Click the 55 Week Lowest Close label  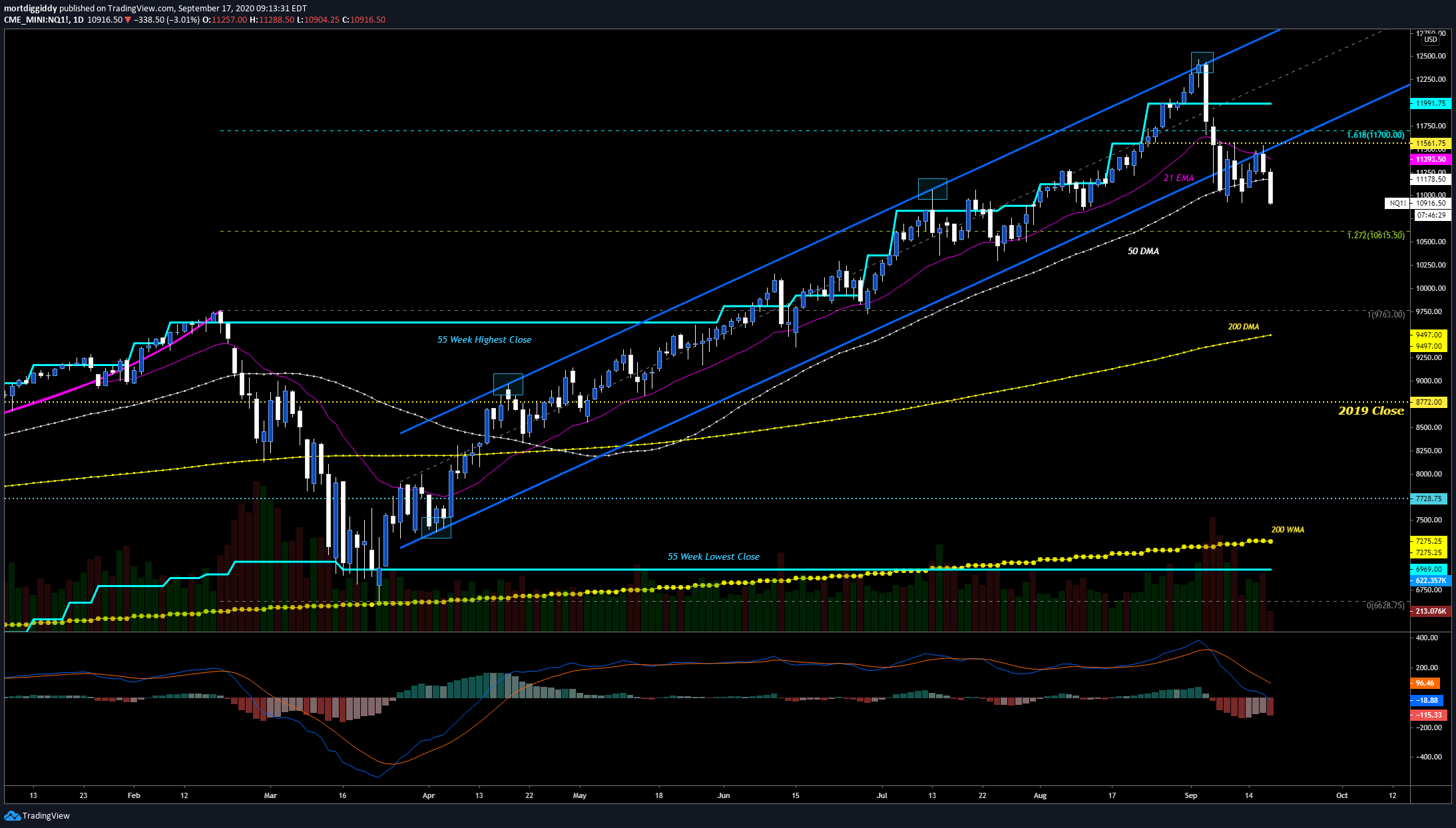(714, 556)
